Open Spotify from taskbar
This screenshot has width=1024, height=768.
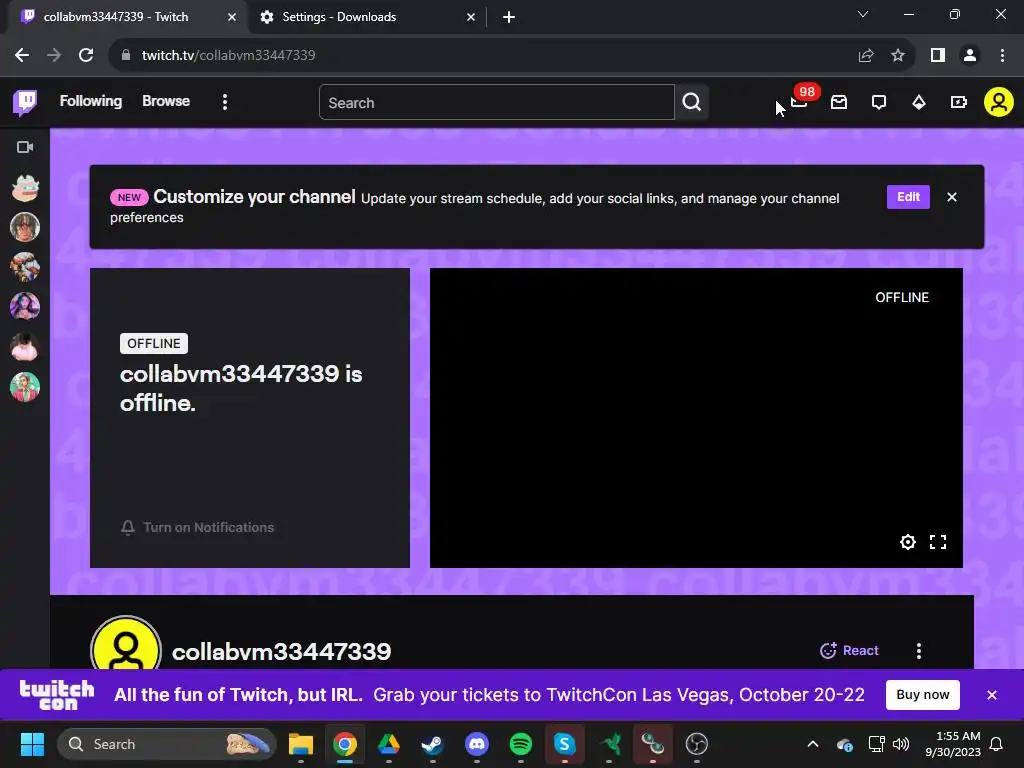pos(520,744)
